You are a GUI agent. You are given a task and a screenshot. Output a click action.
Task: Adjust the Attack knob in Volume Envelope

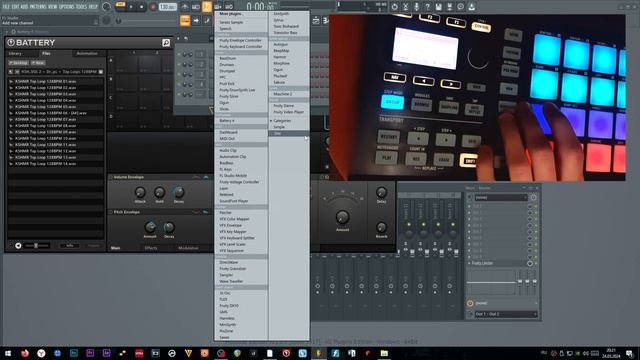pos(140,192)
